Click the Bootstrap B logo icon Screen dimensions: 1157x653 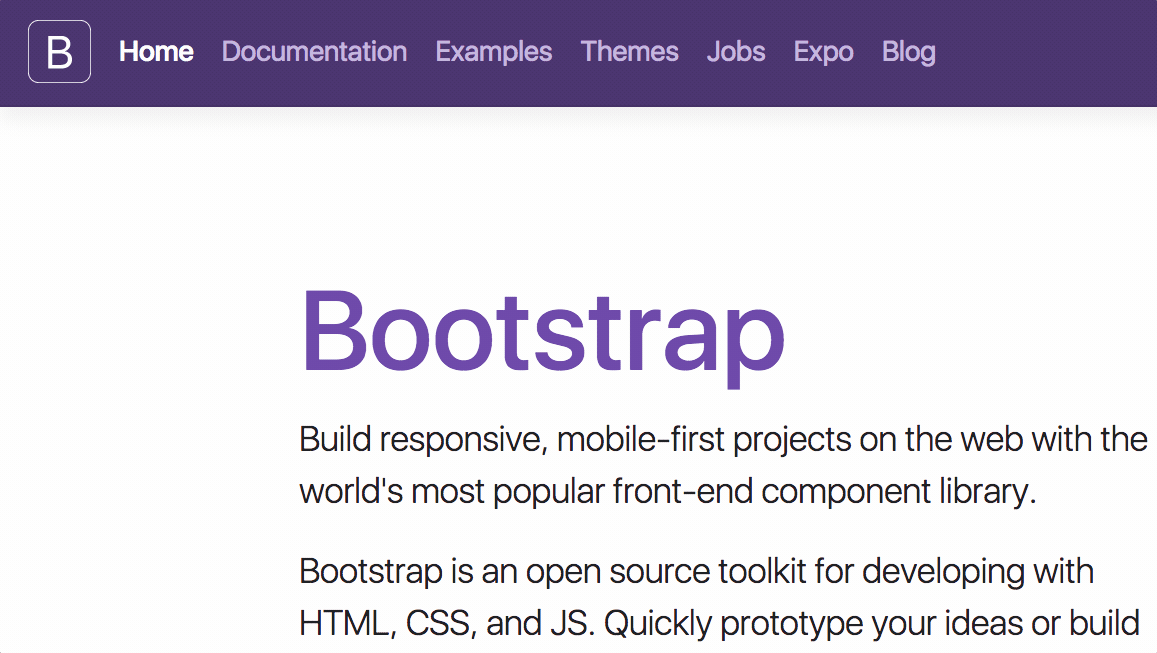click(59, 52)
